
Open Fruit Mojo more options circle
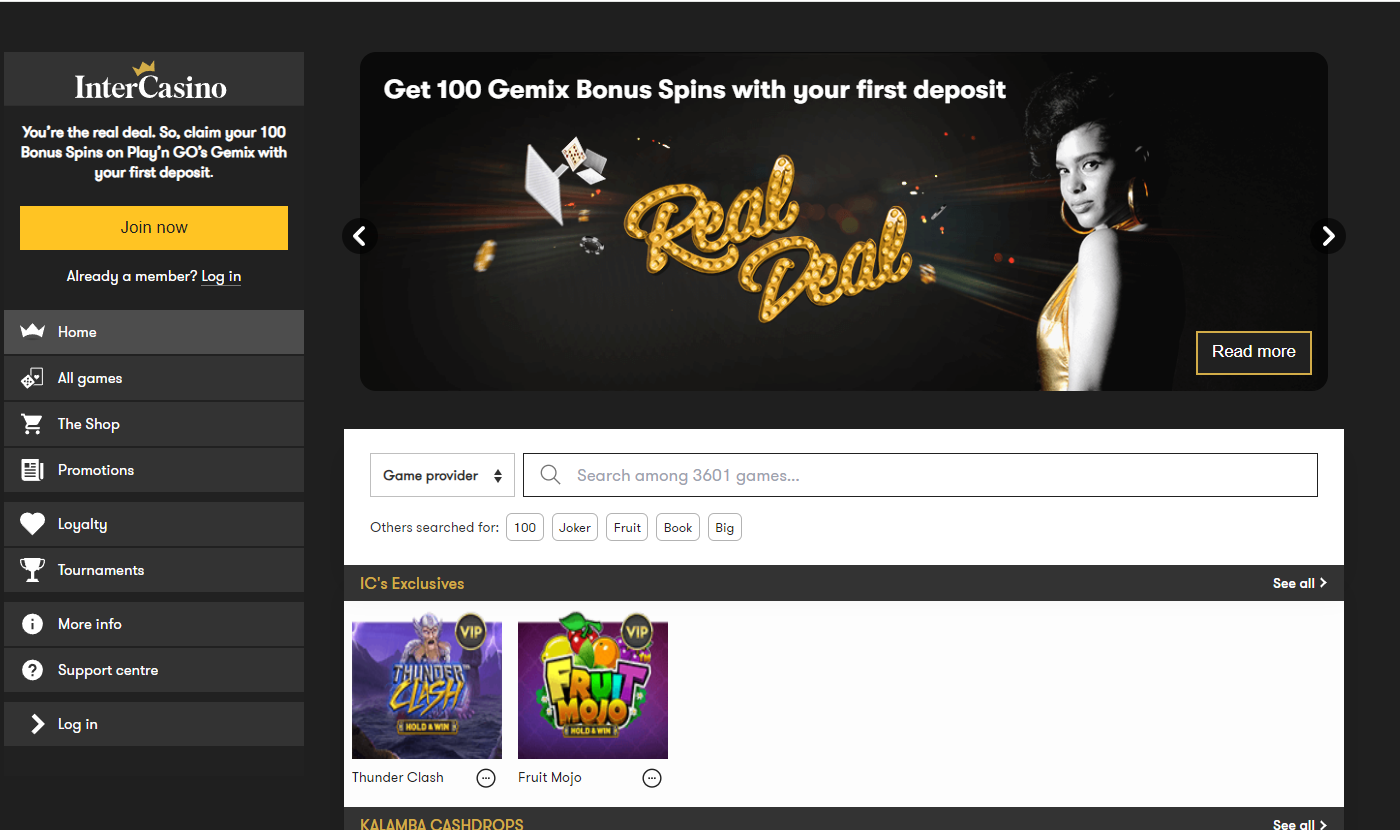click(x=652, y=778)
